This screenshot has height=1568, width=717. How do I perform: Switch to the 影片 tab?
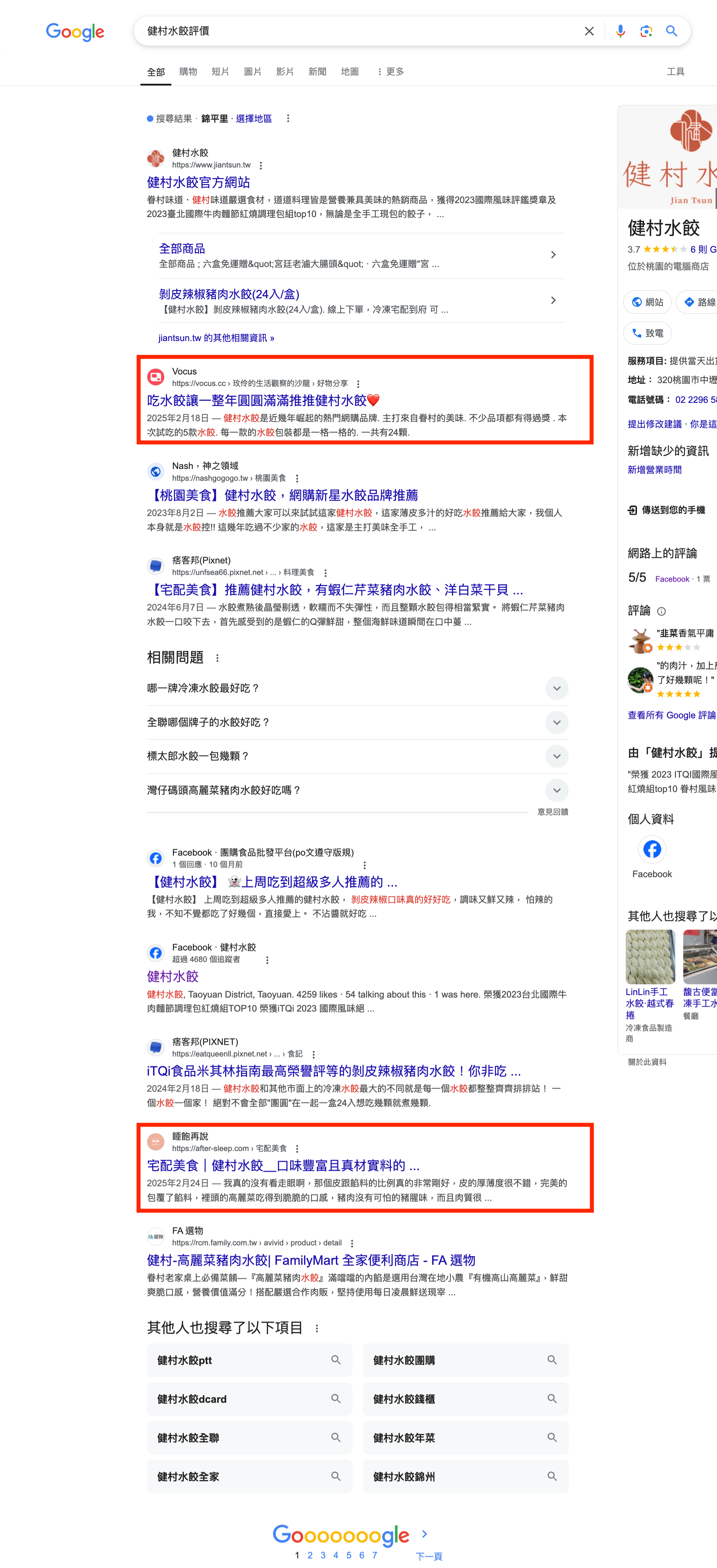[x=285, y=72]
